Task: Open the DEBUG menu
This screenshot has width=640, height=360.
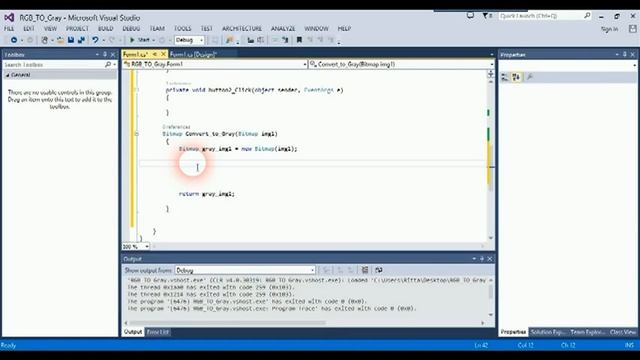Action: [x=131, y=29]
